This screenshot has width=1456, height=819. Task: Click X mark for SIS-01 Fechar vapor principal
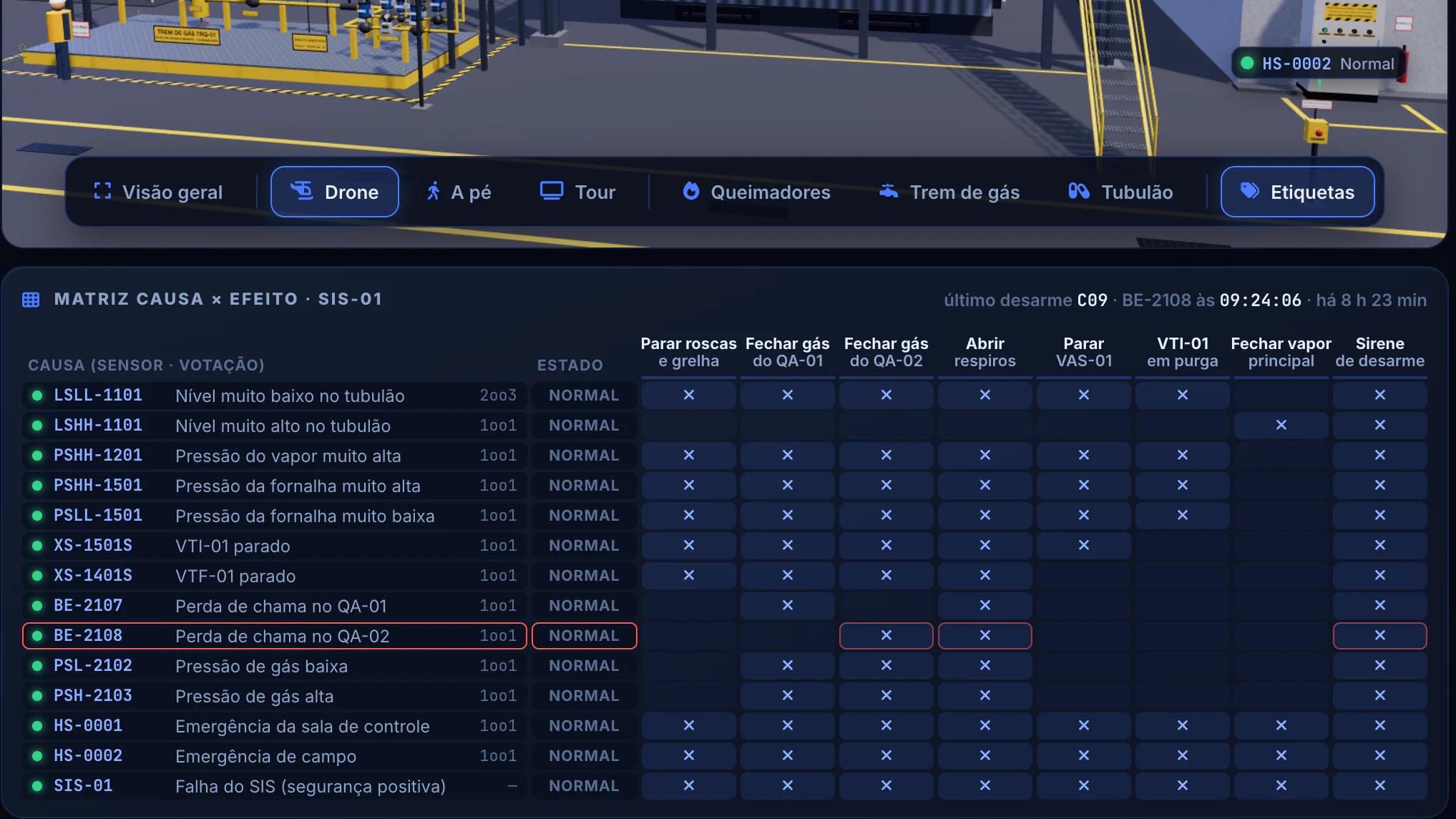tap(1281, 785)
